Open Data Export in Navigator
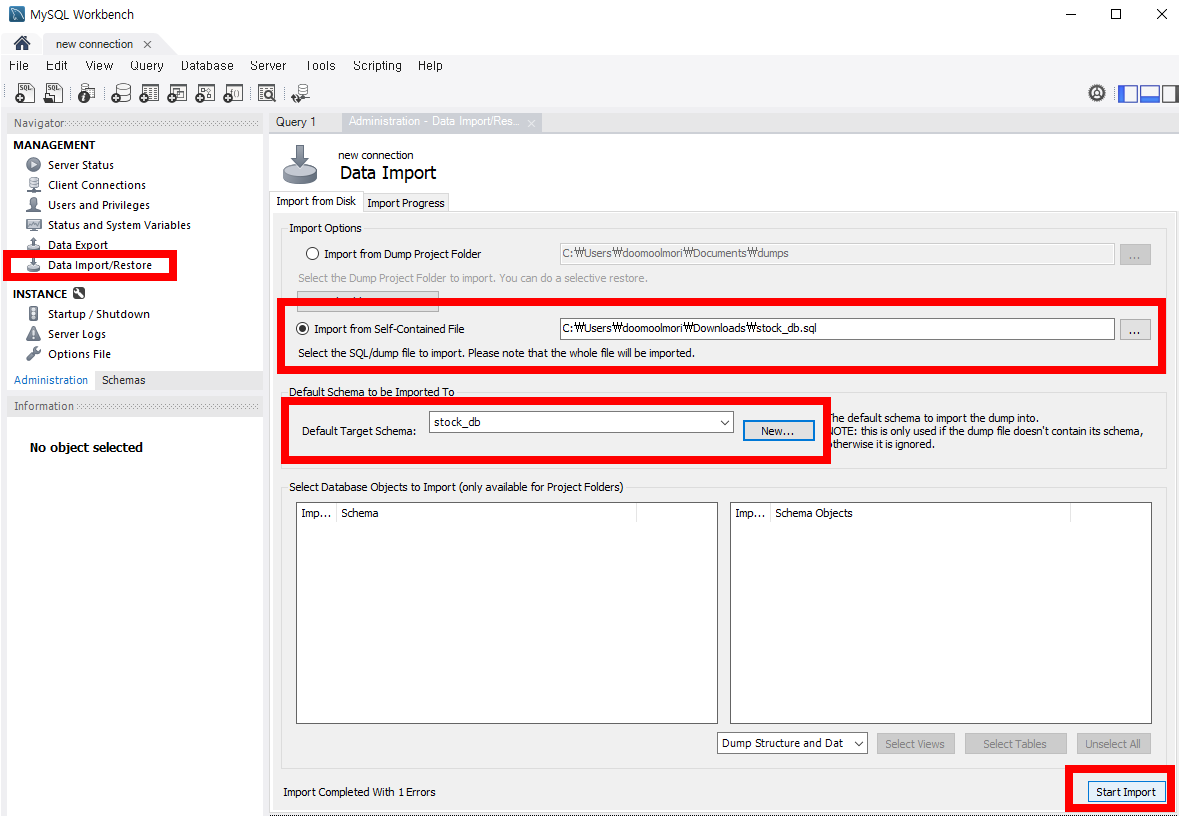 coord(78,244)
